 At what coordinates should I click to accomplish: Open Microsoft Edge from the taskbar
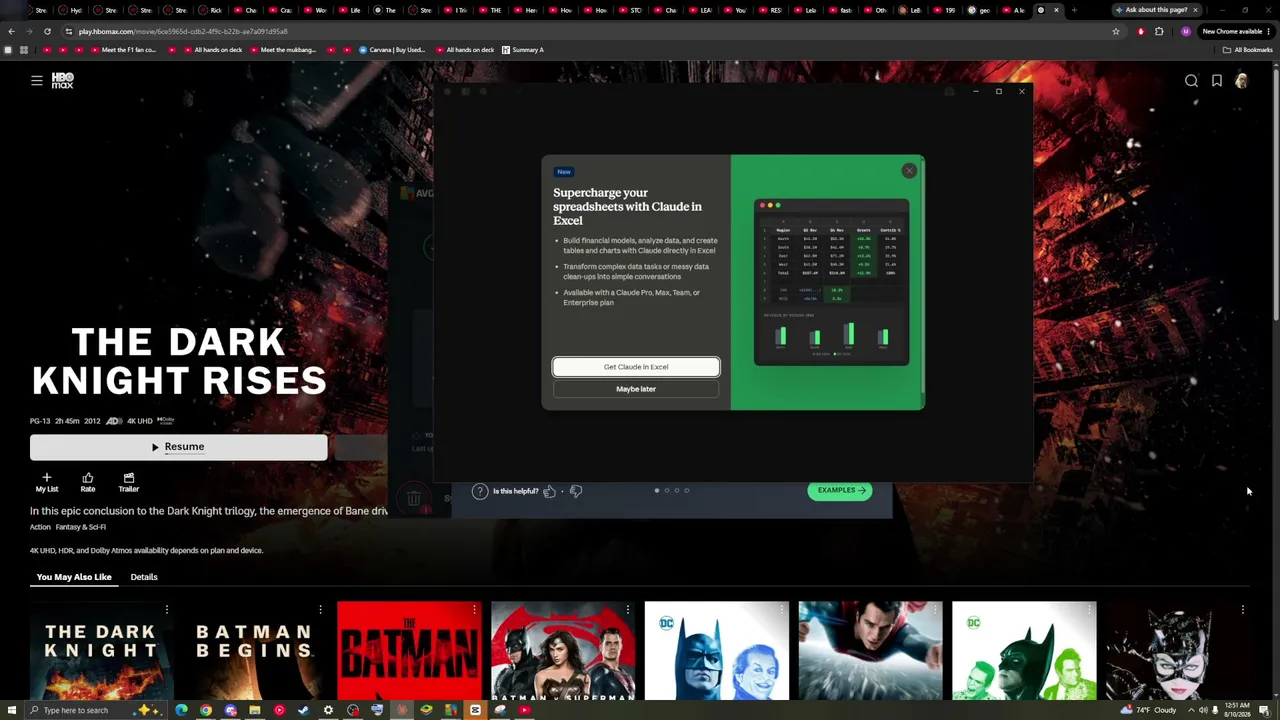coord(181,710)
